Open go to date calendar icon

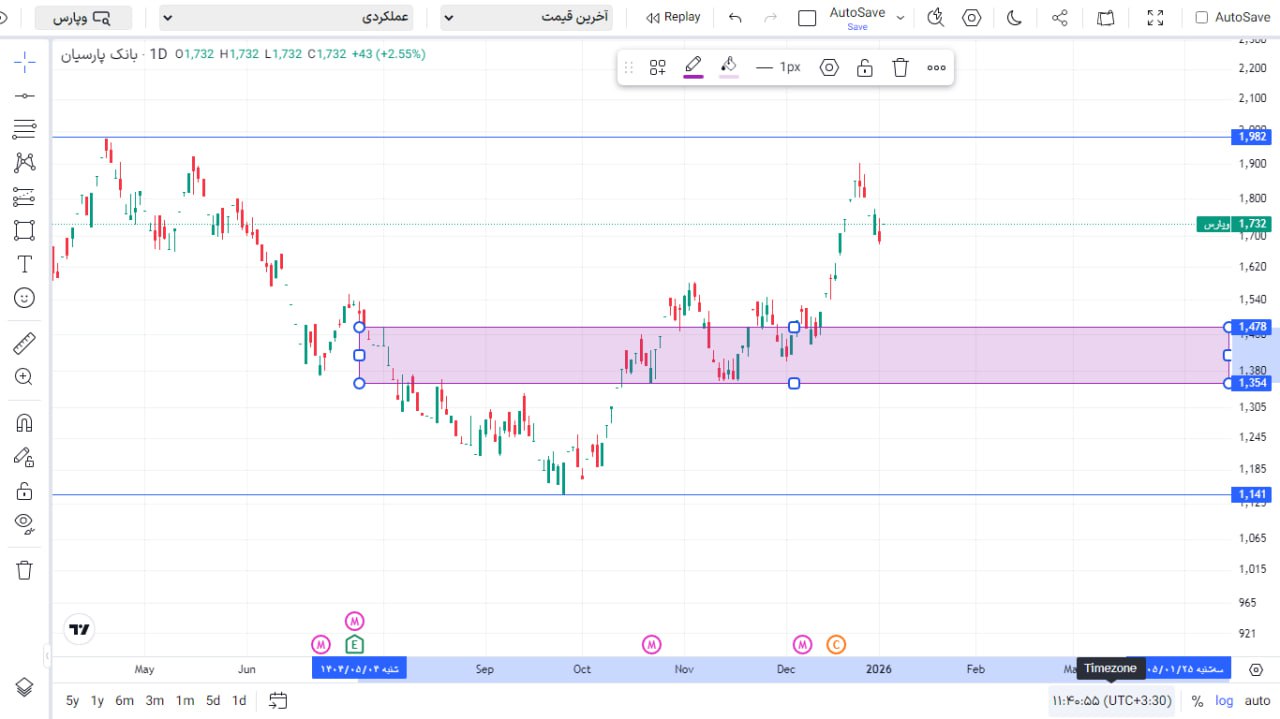click(278, 701)
